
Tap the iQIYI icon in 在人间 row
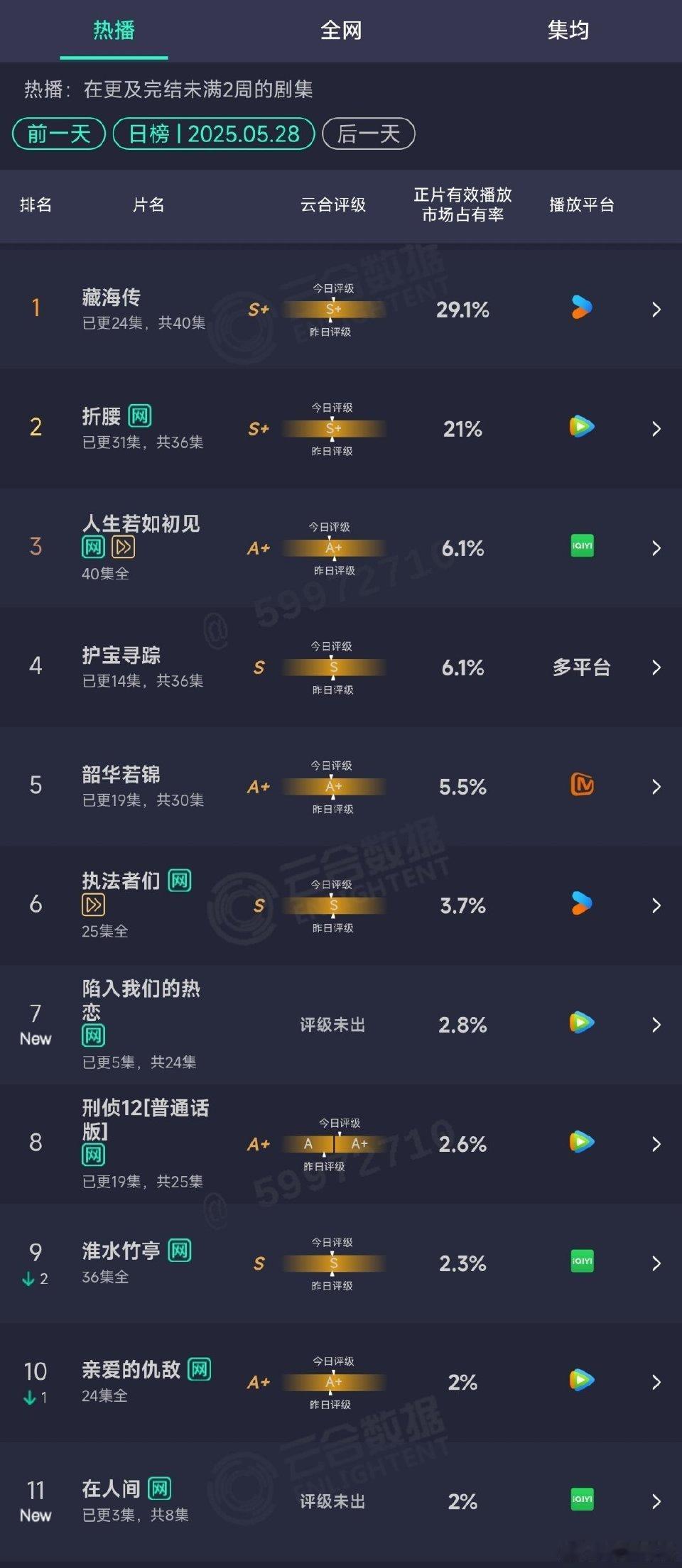point(583,1500)
